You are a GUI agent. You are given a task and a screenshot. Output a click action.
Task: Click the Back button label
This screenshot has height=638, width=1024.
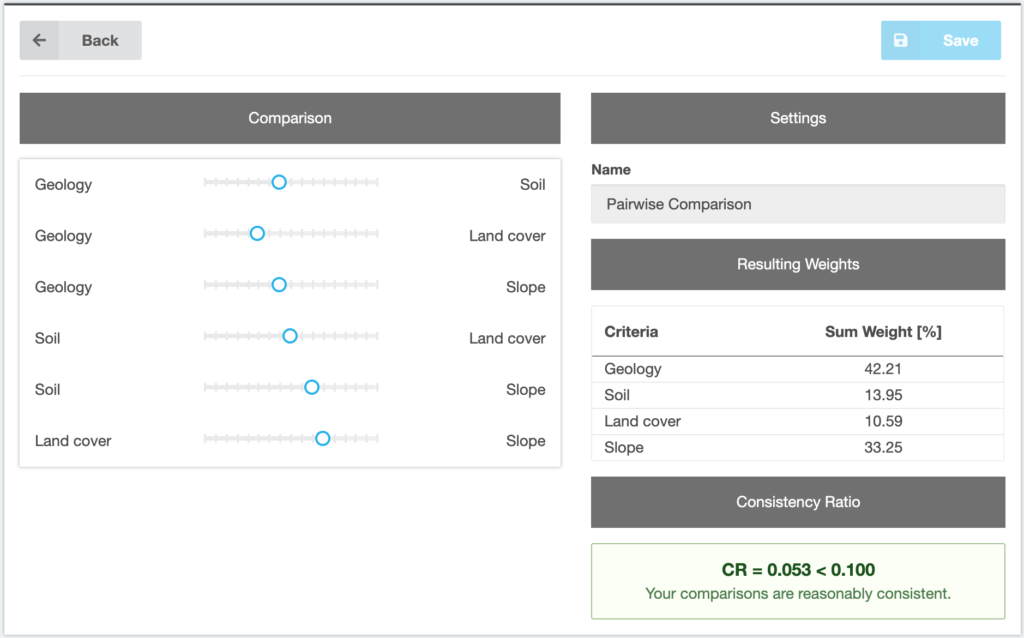(x=100, y=40)
